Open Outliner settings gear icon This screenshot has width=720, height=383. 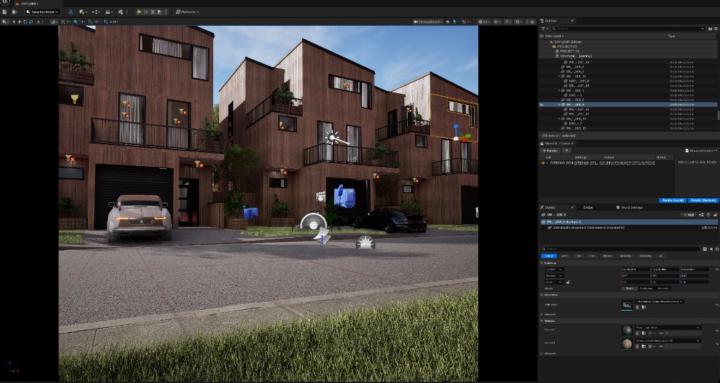(716, 28)
